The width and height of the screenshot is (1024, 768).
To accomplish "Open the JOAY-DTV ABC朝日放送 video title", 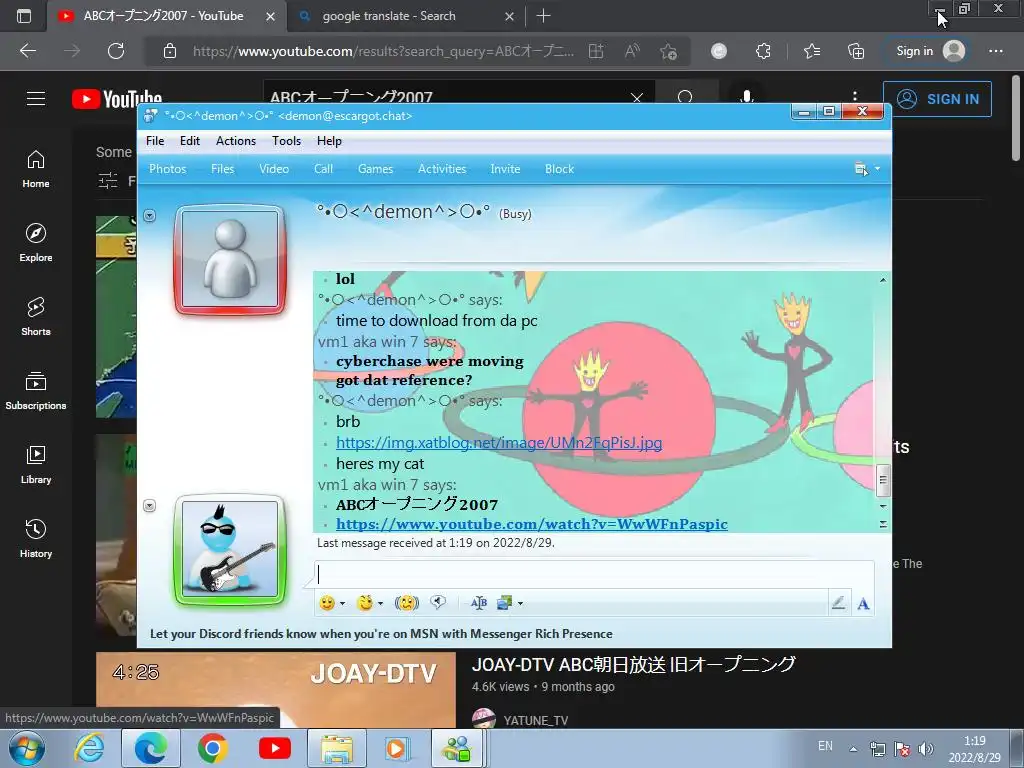I will [633, 664].
